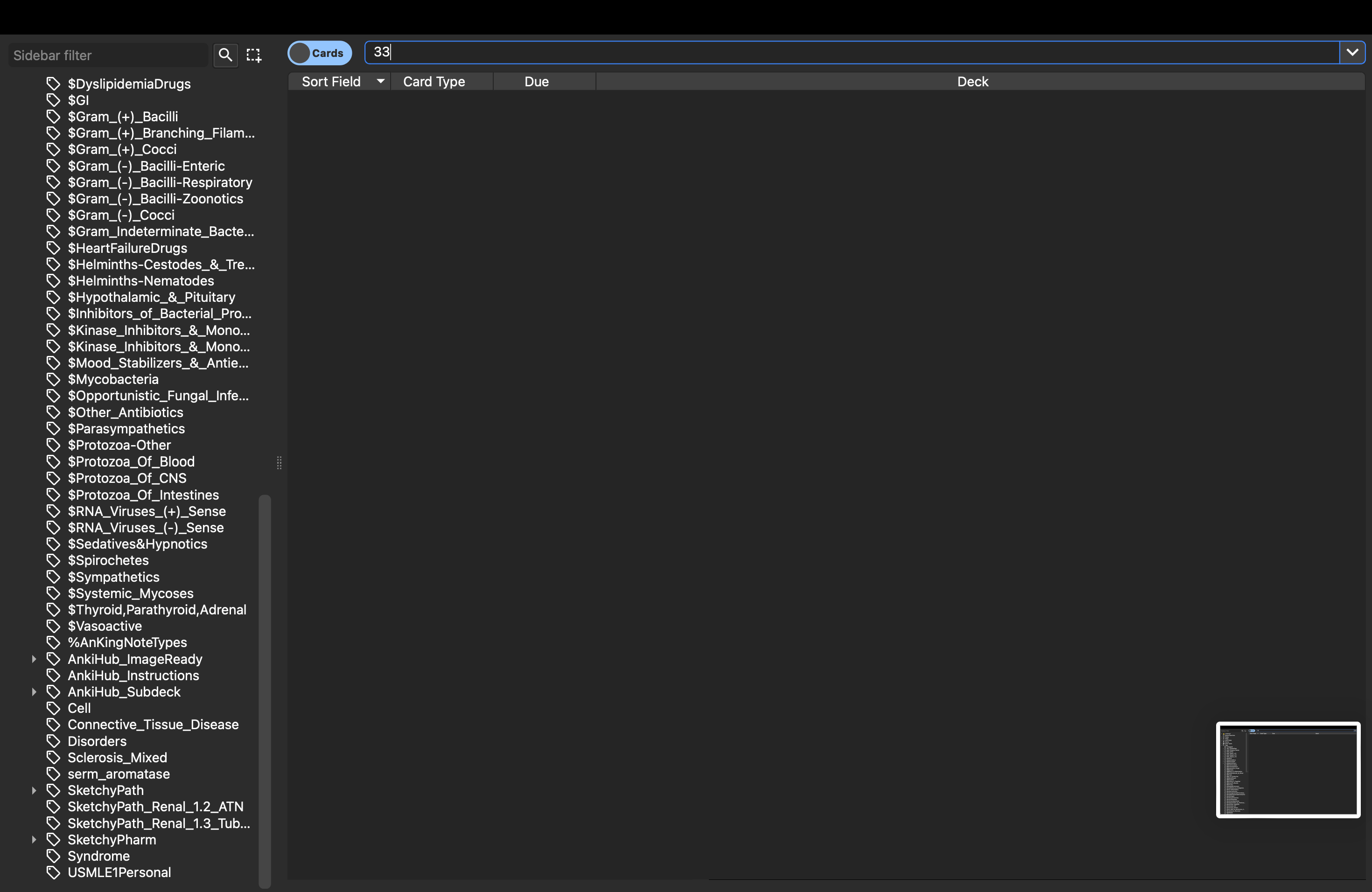Click tag icon next to $Mycobacteria
The image size is (1372, 892).
tap(53, 380)
